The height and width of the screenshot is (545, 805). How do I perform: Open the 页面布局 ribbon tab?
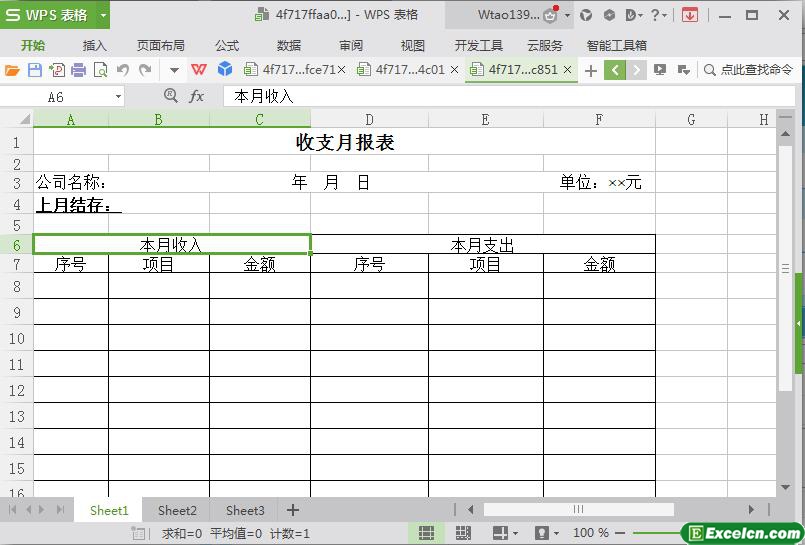[x=161, y=46]
